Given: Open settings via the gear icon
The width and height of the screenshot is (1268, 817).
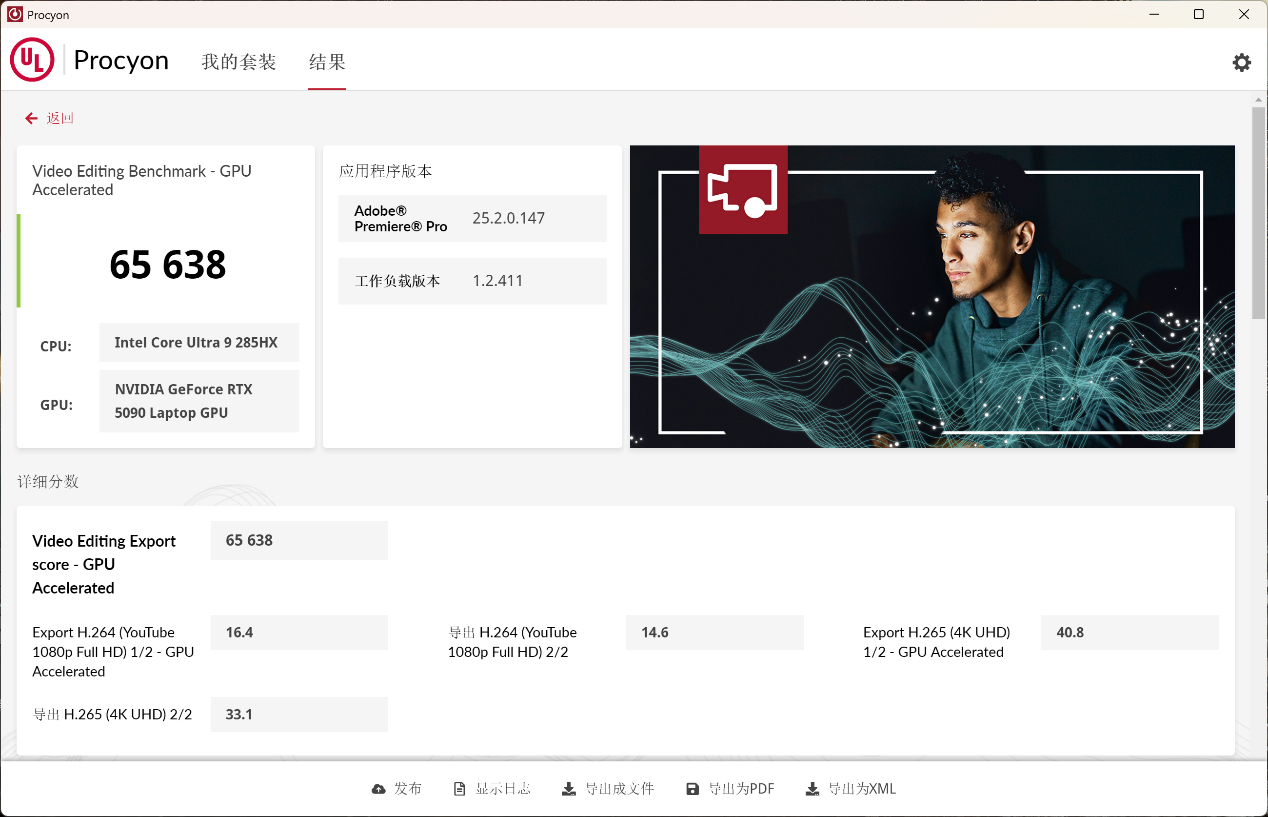Looking at the screenshot, I should (1241, 62).
